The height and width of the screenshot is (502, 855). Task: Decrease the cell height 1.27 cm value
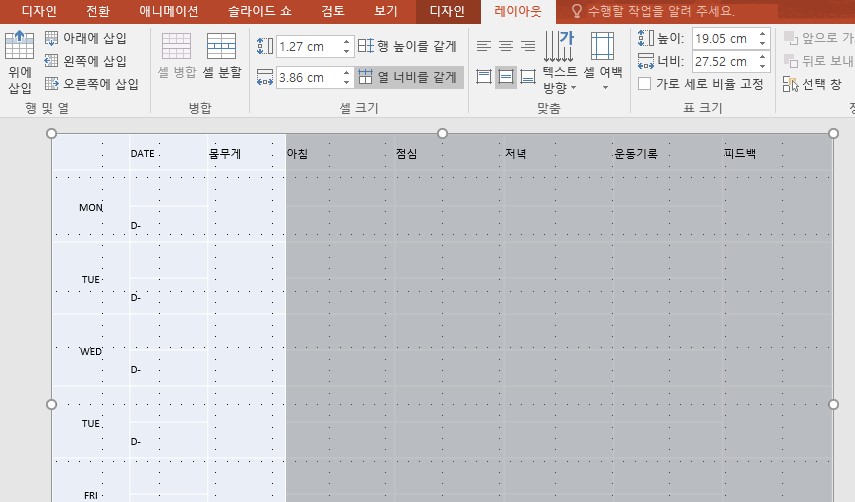coord(346,51)
